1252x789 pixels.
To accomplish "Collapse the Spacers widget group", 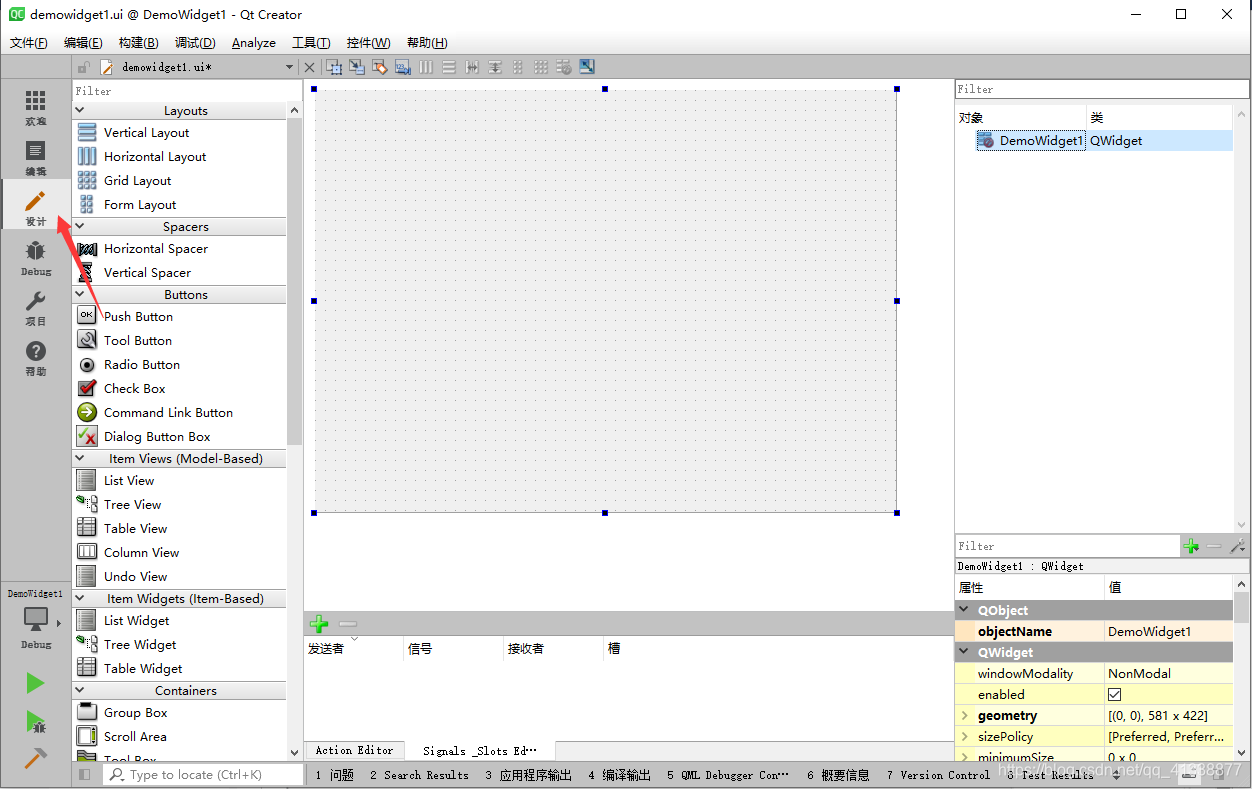I will (x=80, y=226).
